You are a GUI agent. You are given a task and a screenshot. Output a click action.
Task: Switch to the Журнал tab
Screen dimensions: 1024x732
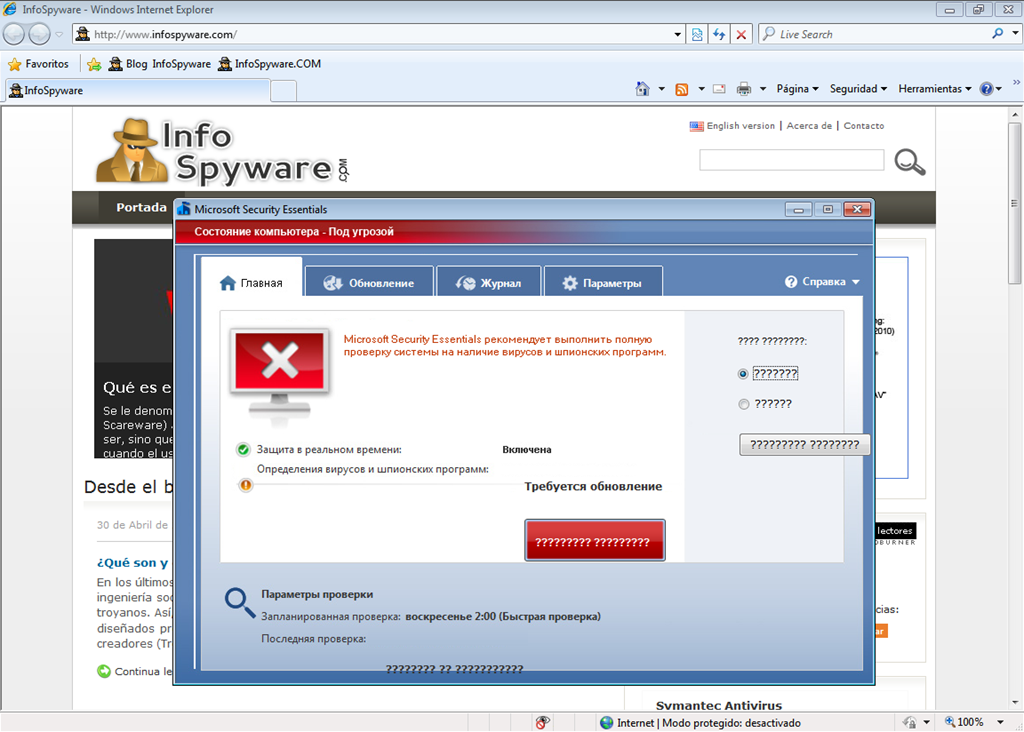(x=488, y=283)
